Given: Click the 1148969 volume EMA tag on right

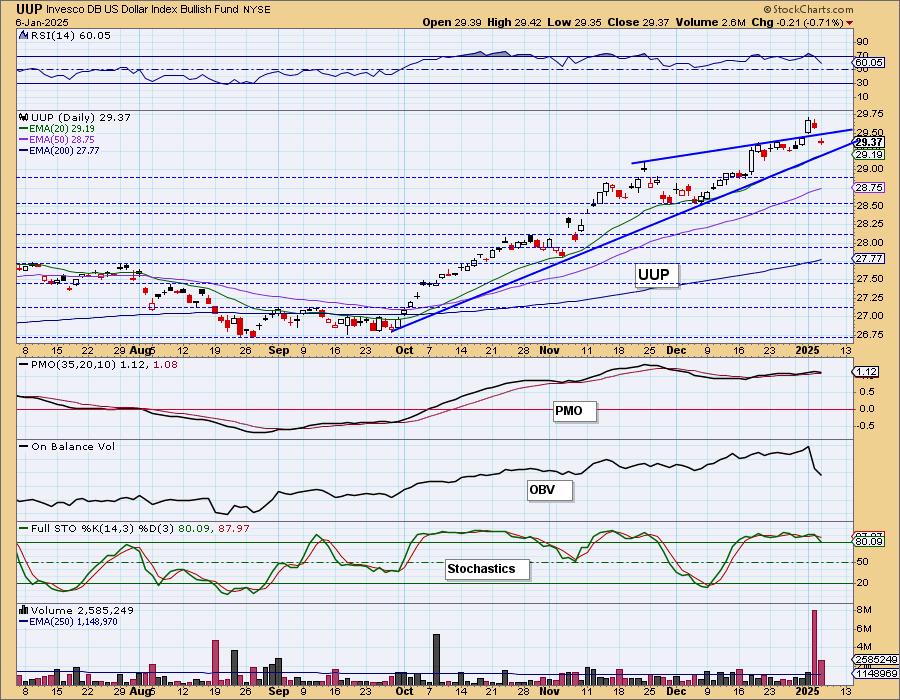Looking at the screenshot, I should coord(876,672).
